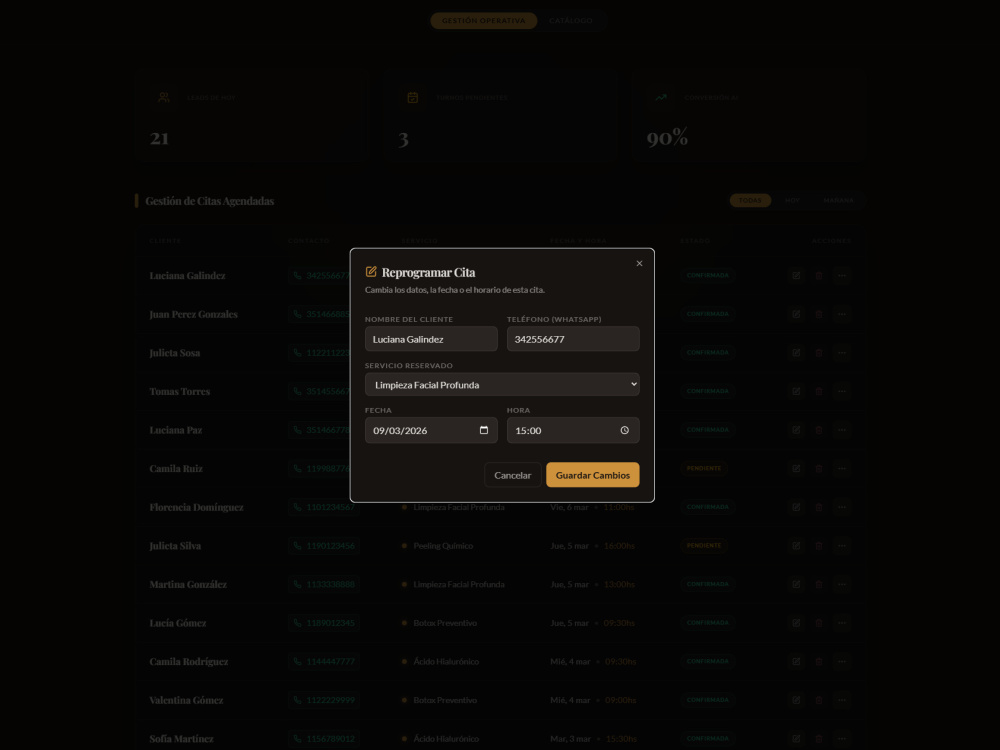Delete the Luciana Galindez appointment
The height and width of the screenshot is (750, 1000).
(x=819, y=276)
